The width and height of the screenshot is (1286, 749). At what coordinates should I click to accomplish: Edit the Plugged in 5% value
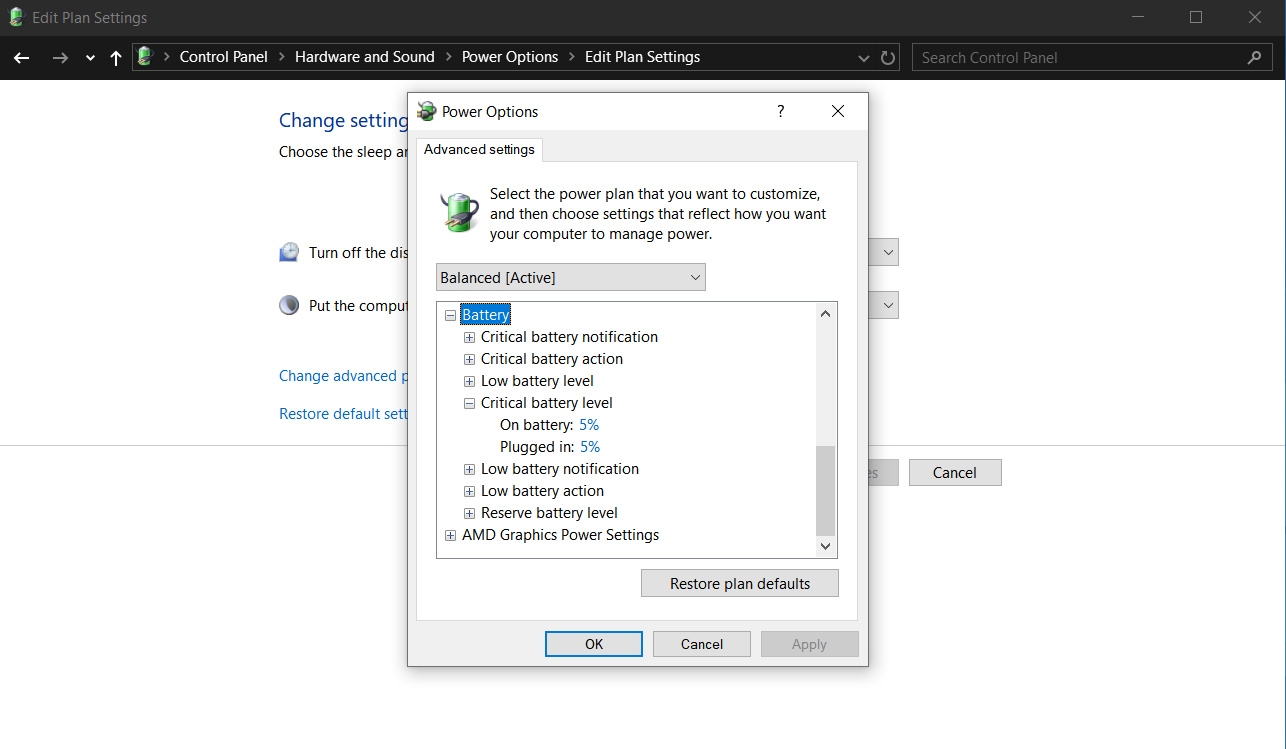click(590, 447)
